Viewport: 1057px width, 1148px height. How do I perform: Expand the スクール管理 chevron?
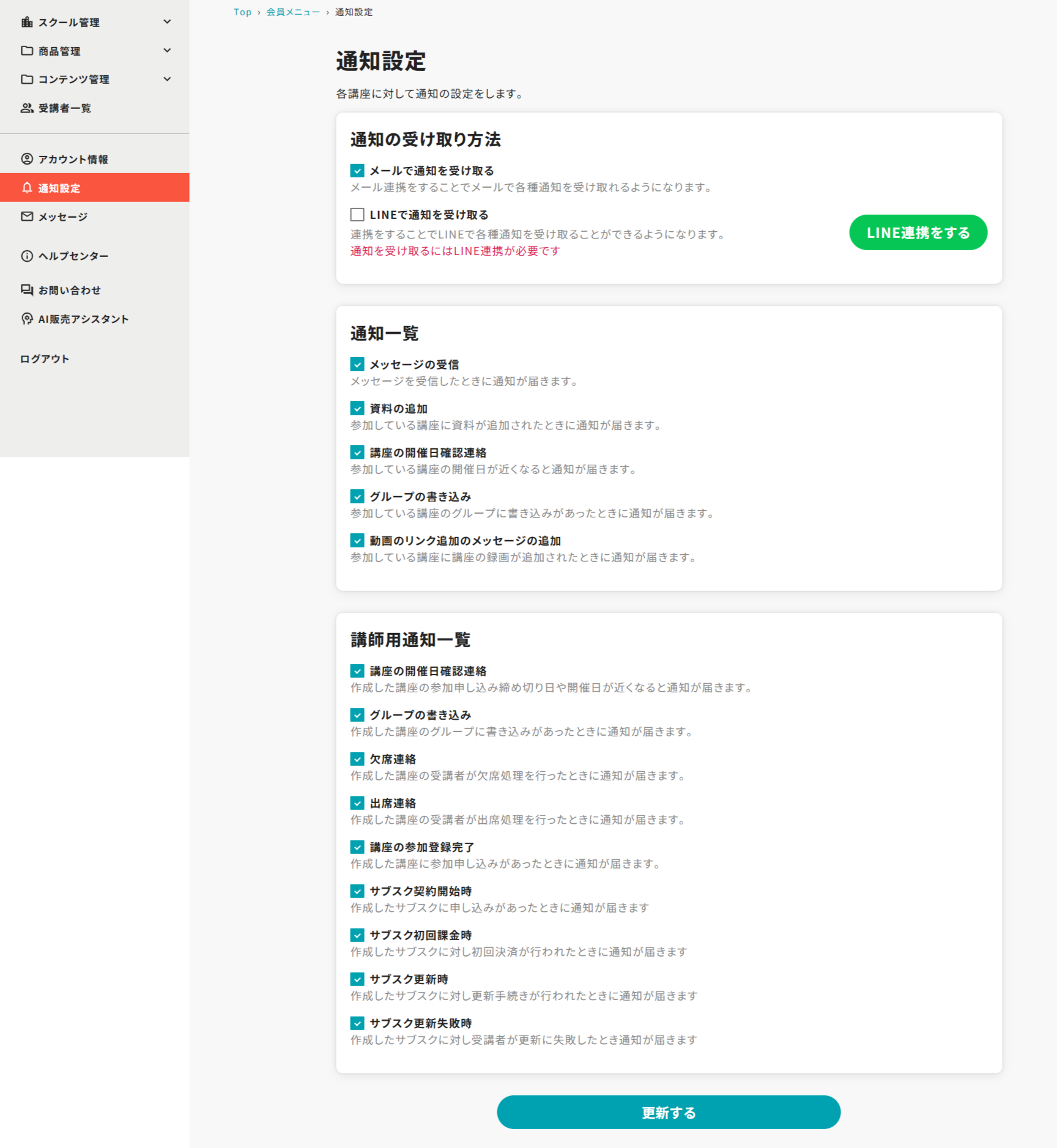(167, 22)
